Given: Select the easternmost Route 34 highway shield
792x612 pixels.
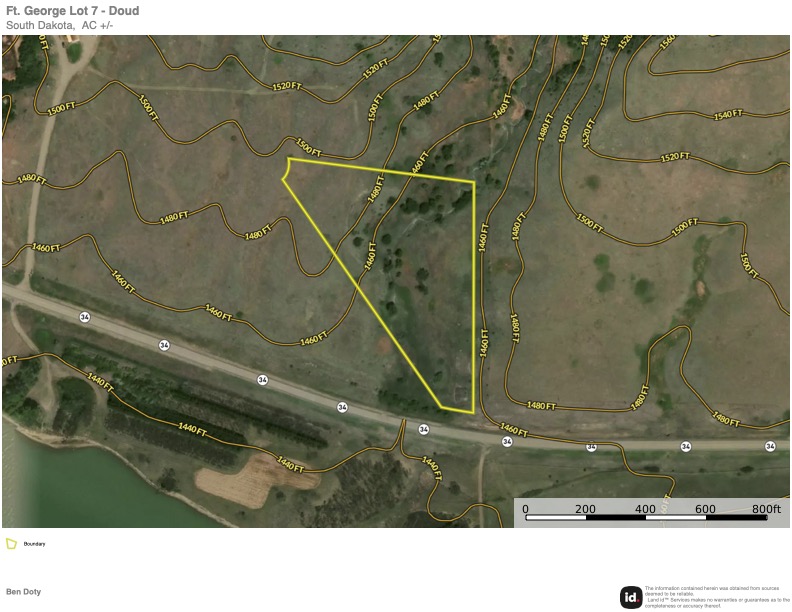Looking at the screenshot, I should pyautogui.click(x=770, y=446).
